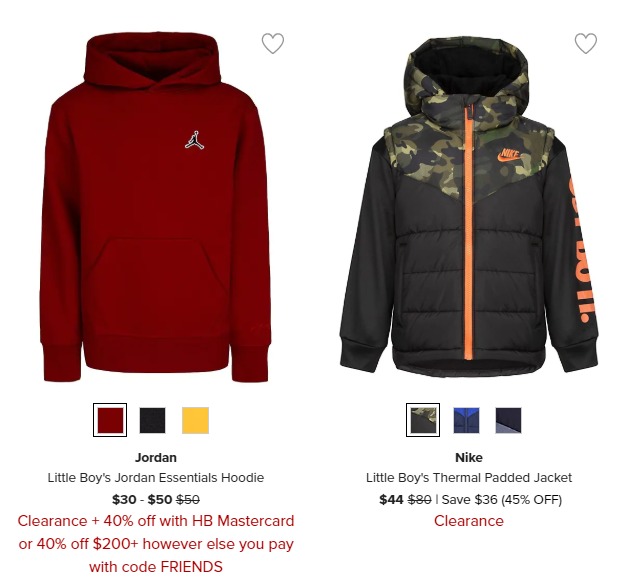Viewport: 619px width, 578px height.
Task: Click the $44 jacket sale price
Action: (x=391, y=499)
